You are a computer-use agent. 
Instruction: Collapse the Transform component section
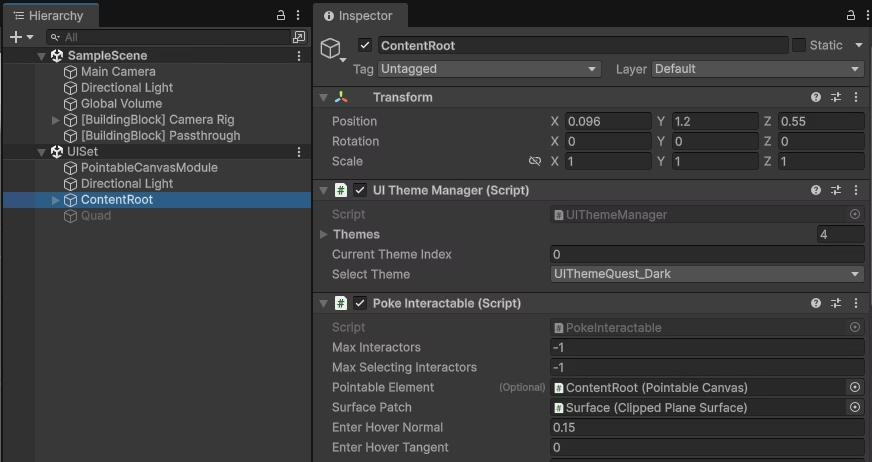(323, 97)
